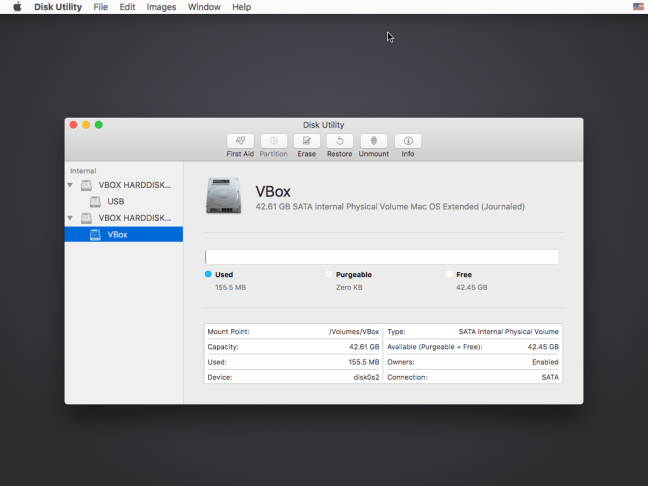Open the Window menu

tap(204, 7)
